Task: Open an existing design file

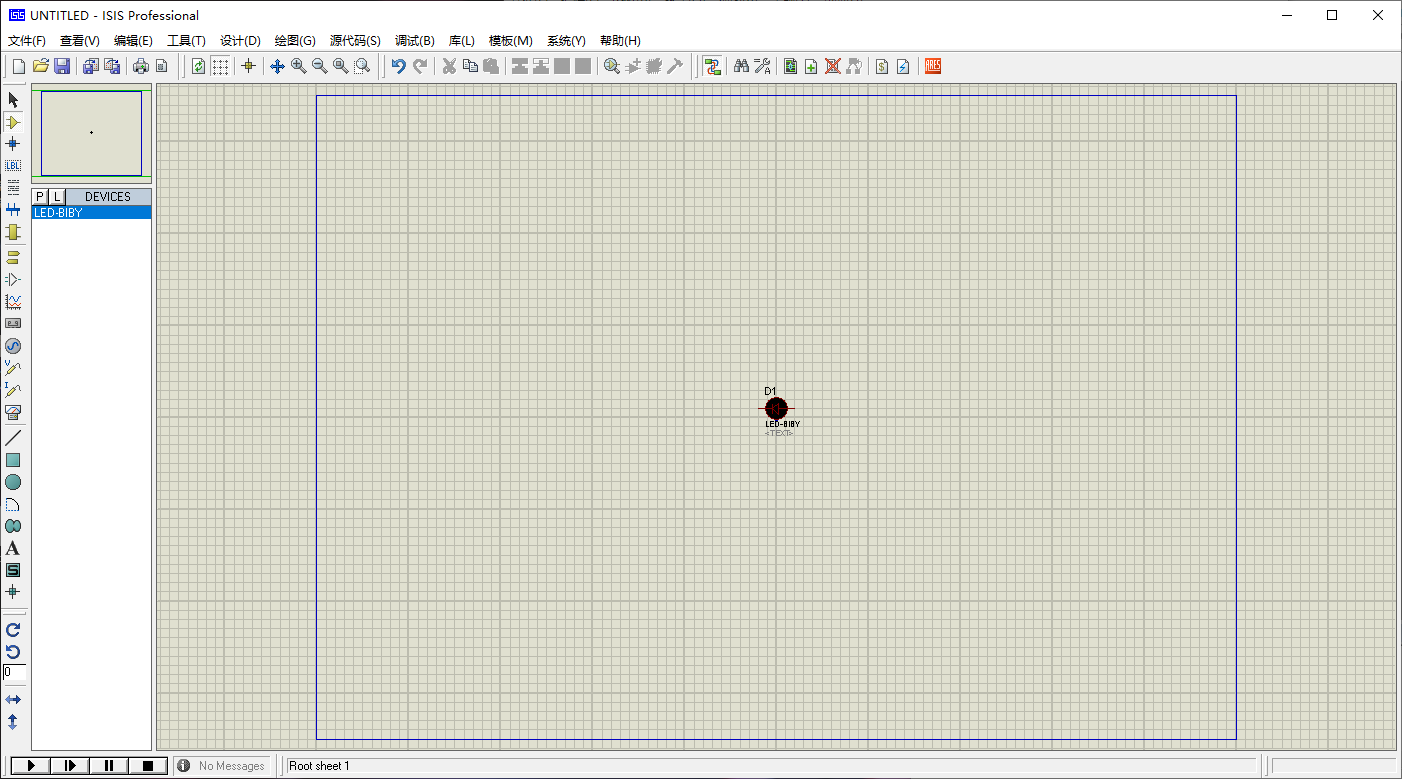Action: coord(40,66)
